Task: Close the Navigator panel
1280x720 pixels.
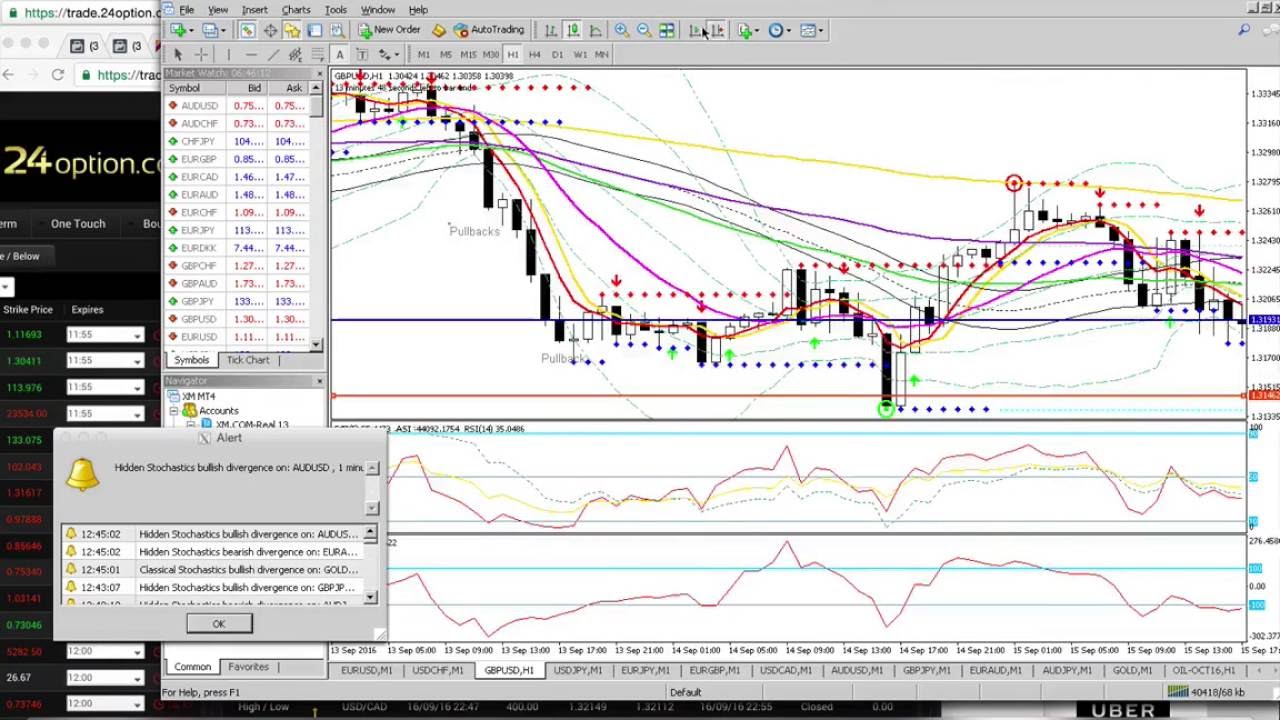Action: click(319, 381)
